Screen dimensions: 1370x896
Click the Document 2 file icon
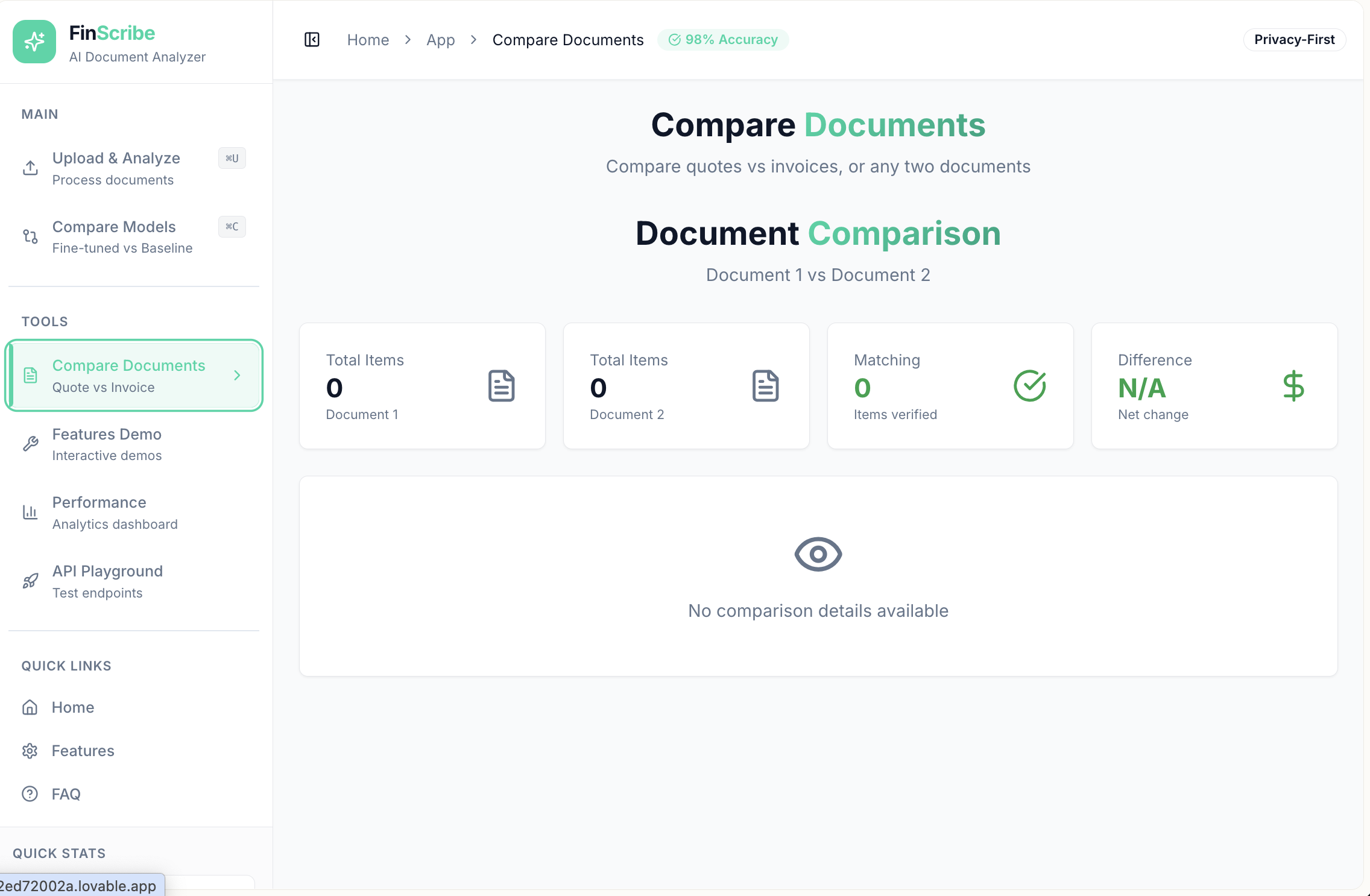765,386
